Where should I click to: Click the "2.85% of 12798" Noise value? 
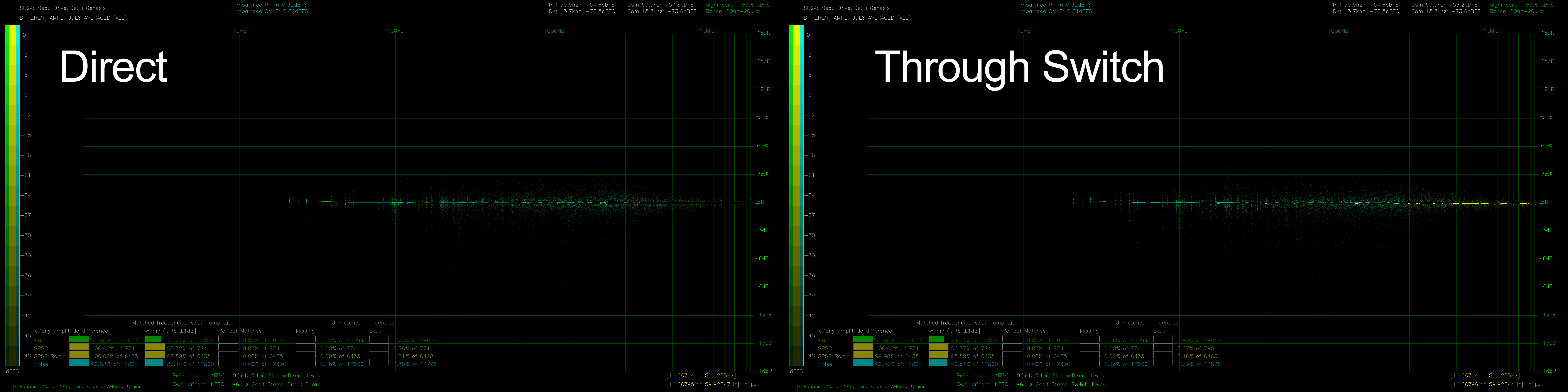415,365
